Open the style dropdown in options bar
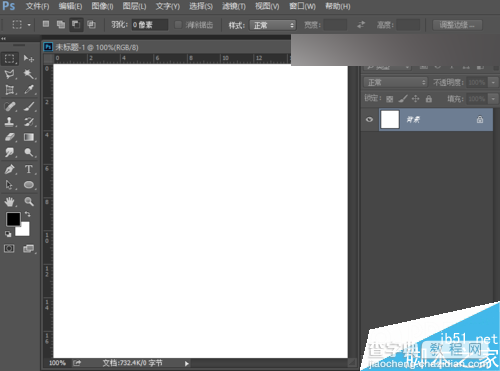 coord(273,25)
